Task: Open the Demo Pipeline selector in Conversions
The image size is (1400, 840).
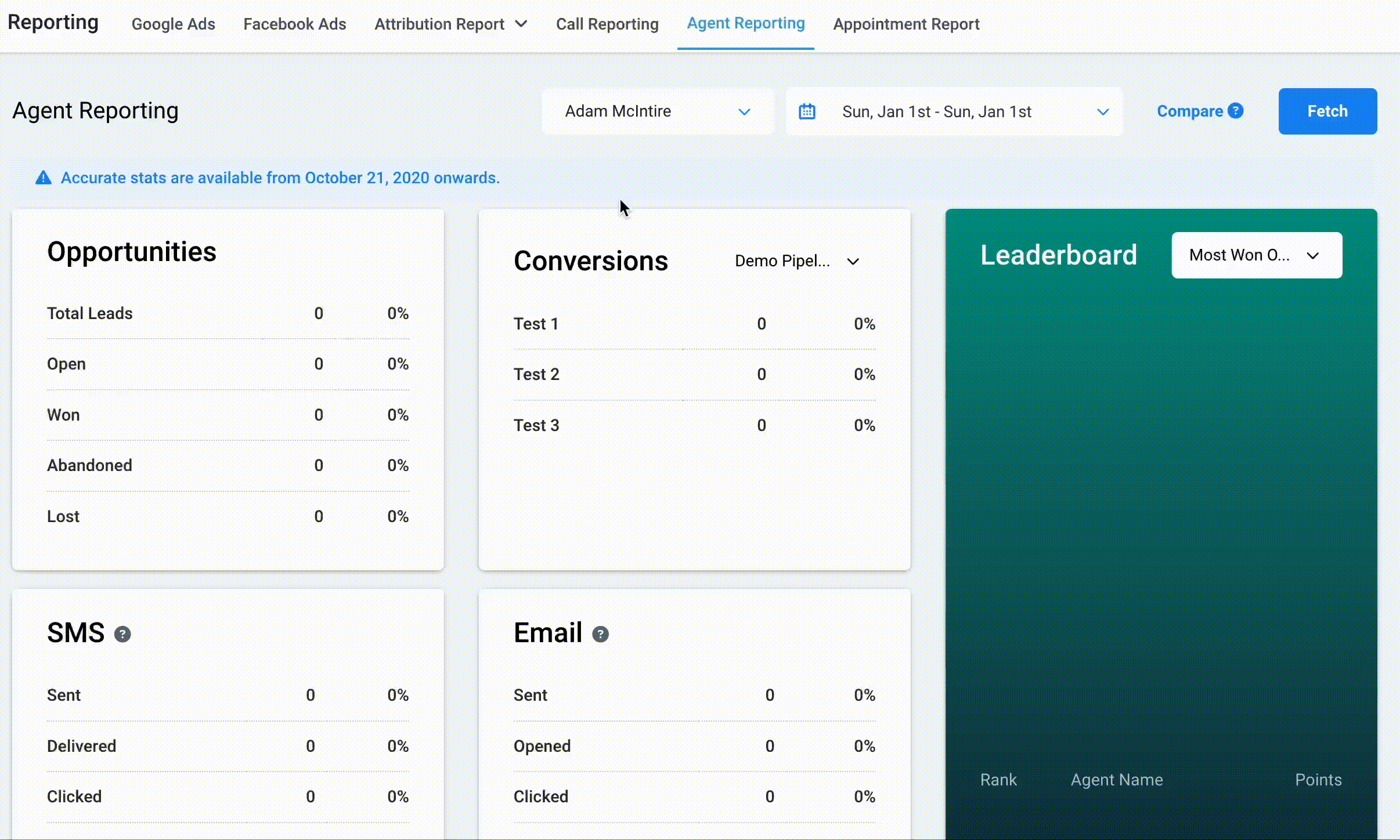Action: (796, 261)
